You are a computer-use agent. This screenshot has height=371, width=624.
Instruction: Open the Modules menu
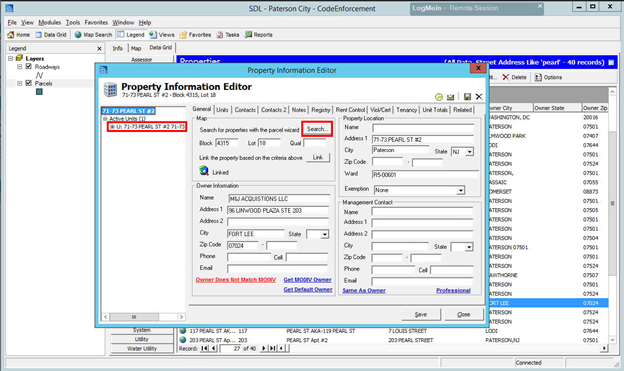50,22
